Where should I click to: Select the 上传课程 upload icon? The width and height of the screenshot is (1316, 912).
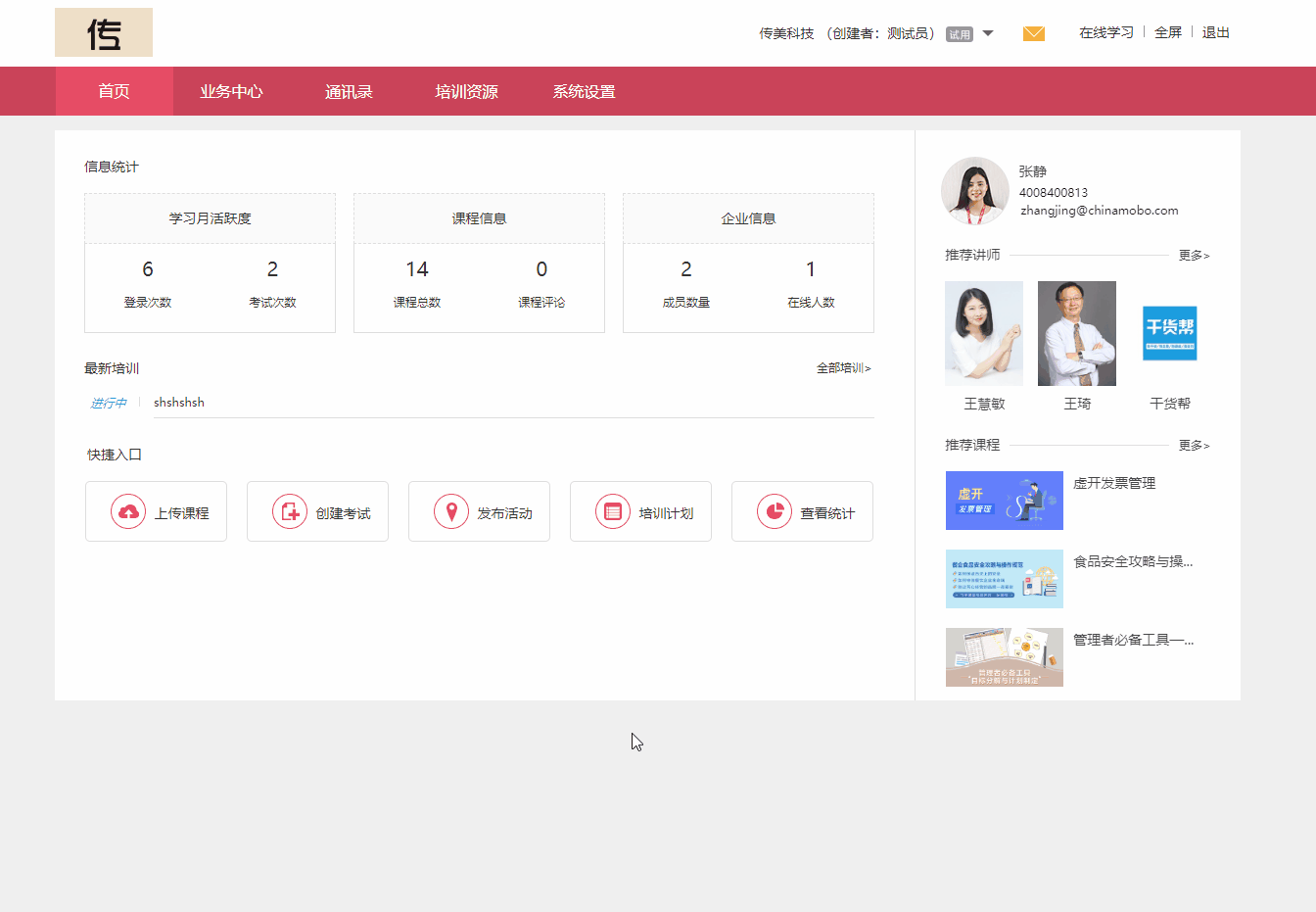coord(127,510)
